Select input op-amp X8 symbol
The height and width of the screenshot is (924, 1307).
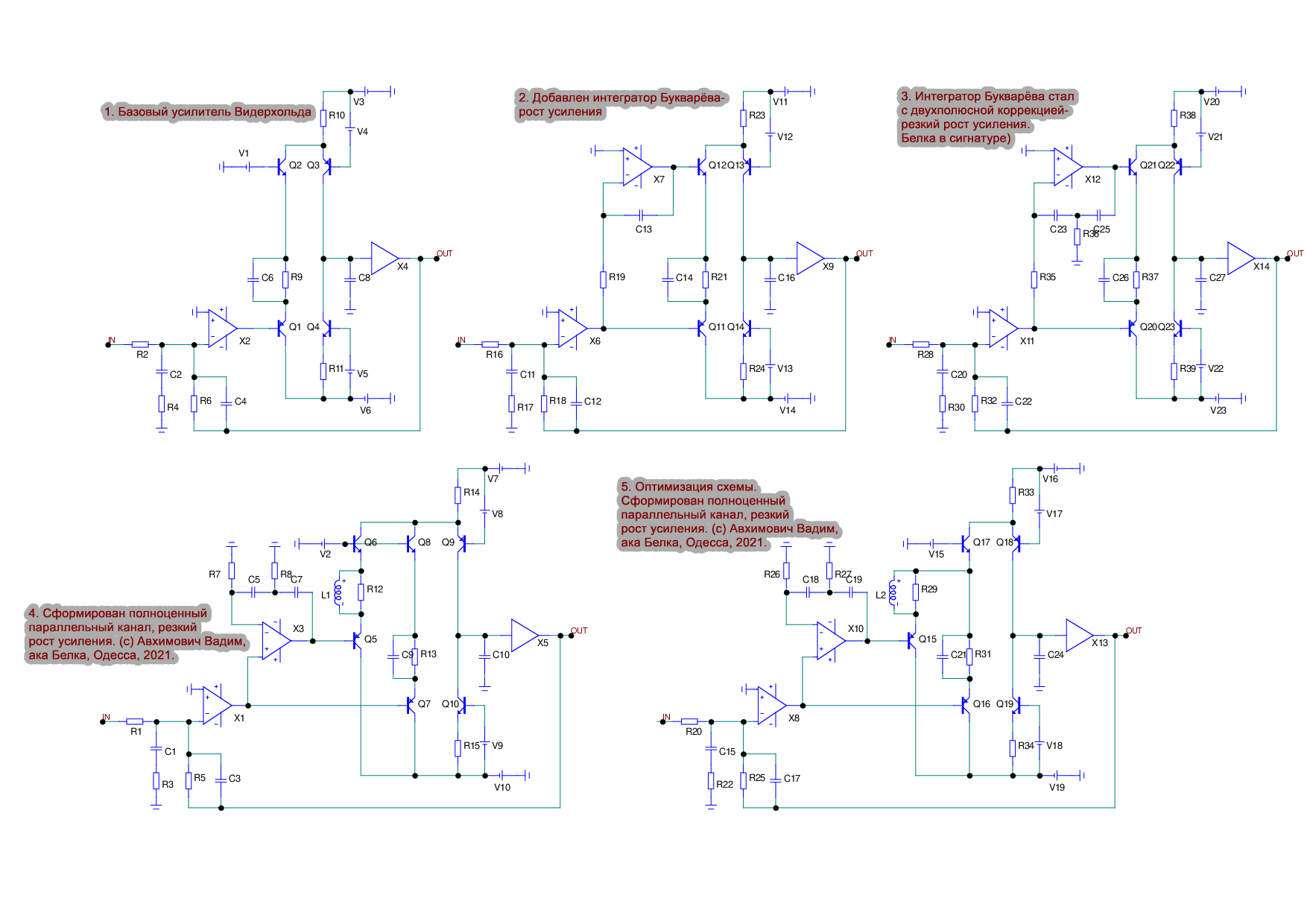pos(772,706)
